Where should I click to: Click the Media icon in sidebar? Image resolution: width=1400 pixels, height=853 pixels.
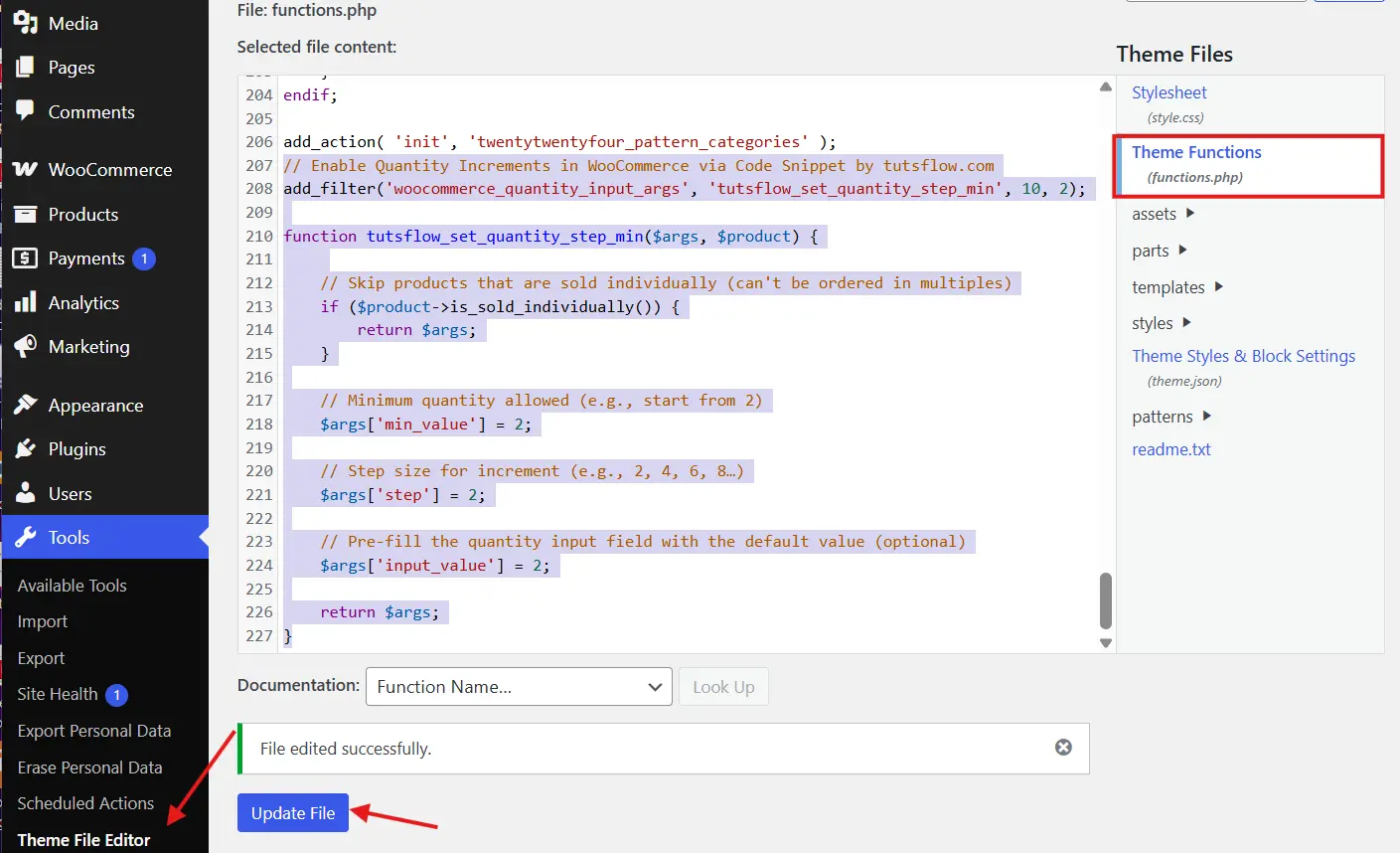26,23
